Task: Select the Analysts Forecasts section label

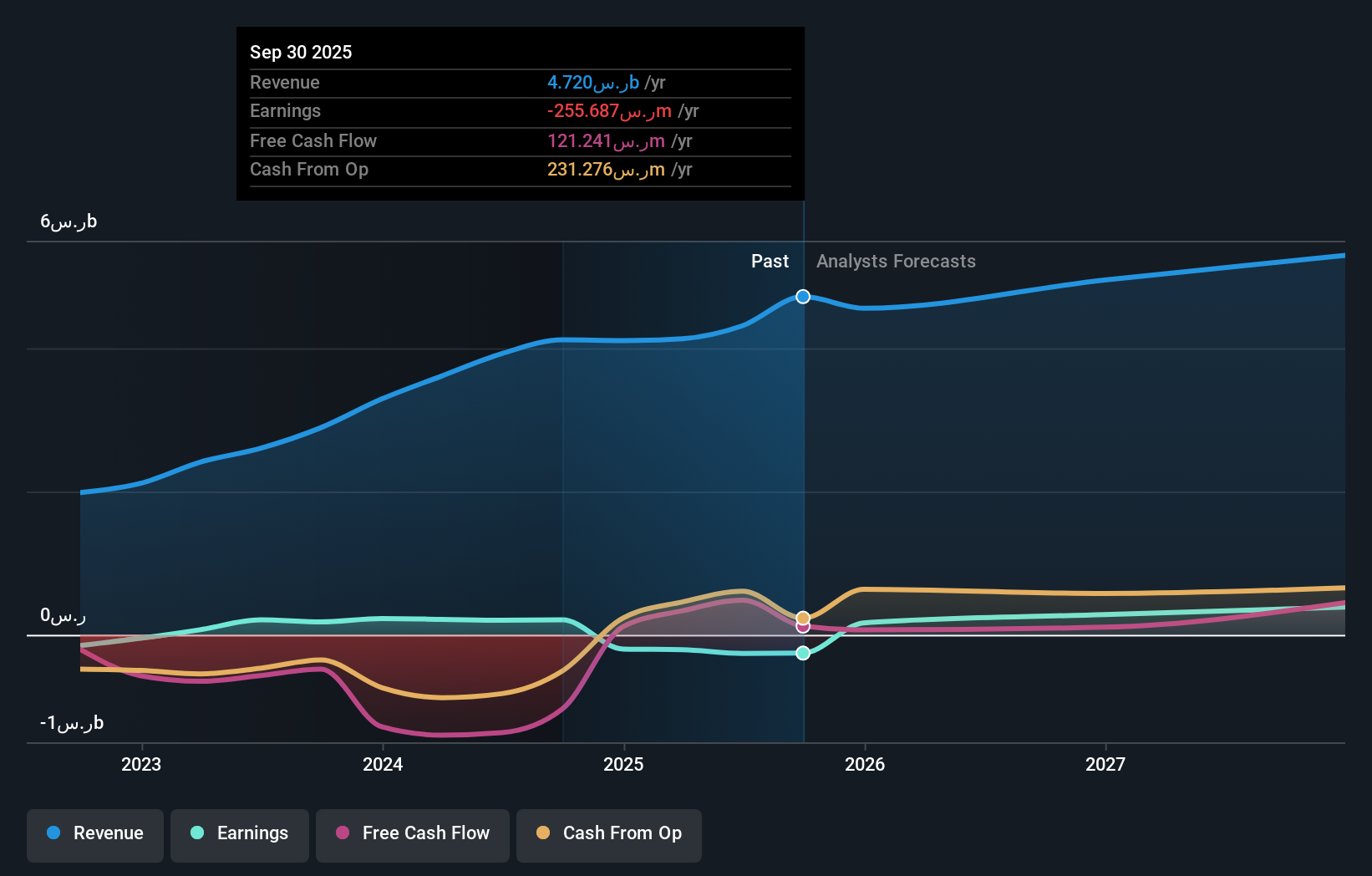Action: (896, 261)
